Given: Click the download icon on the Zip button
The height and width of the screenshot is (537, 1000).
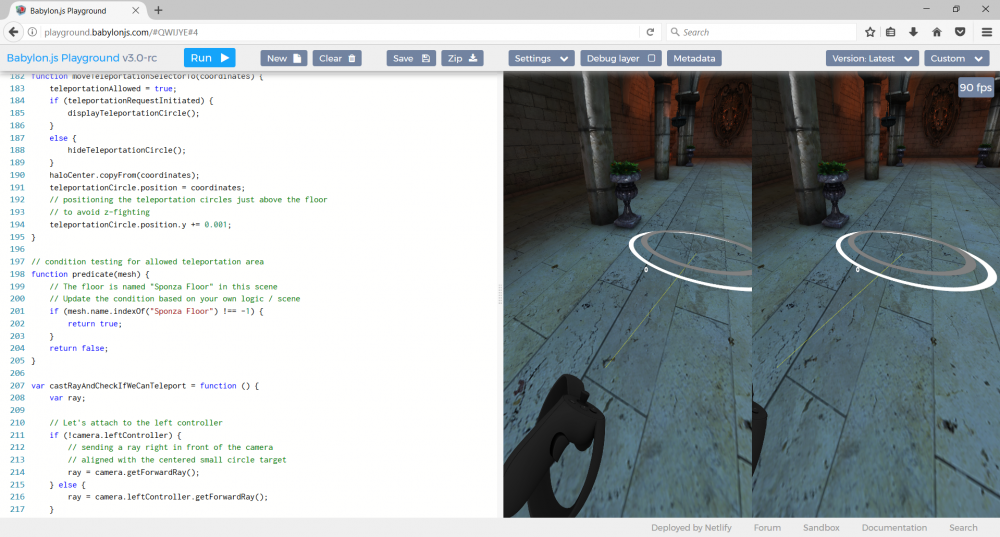Looking at the screenshot, I should (473, 58).
